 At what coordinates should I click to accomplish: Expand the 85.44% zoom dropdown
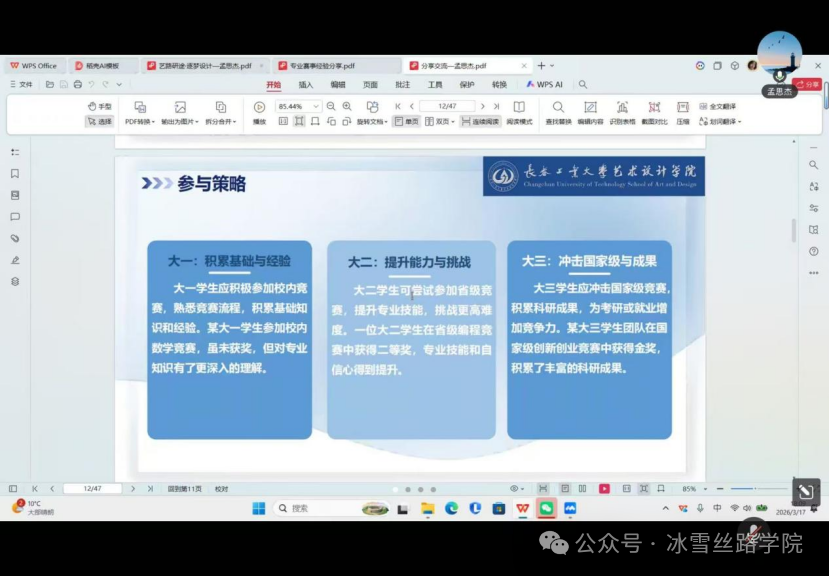[x=316, y=106]
